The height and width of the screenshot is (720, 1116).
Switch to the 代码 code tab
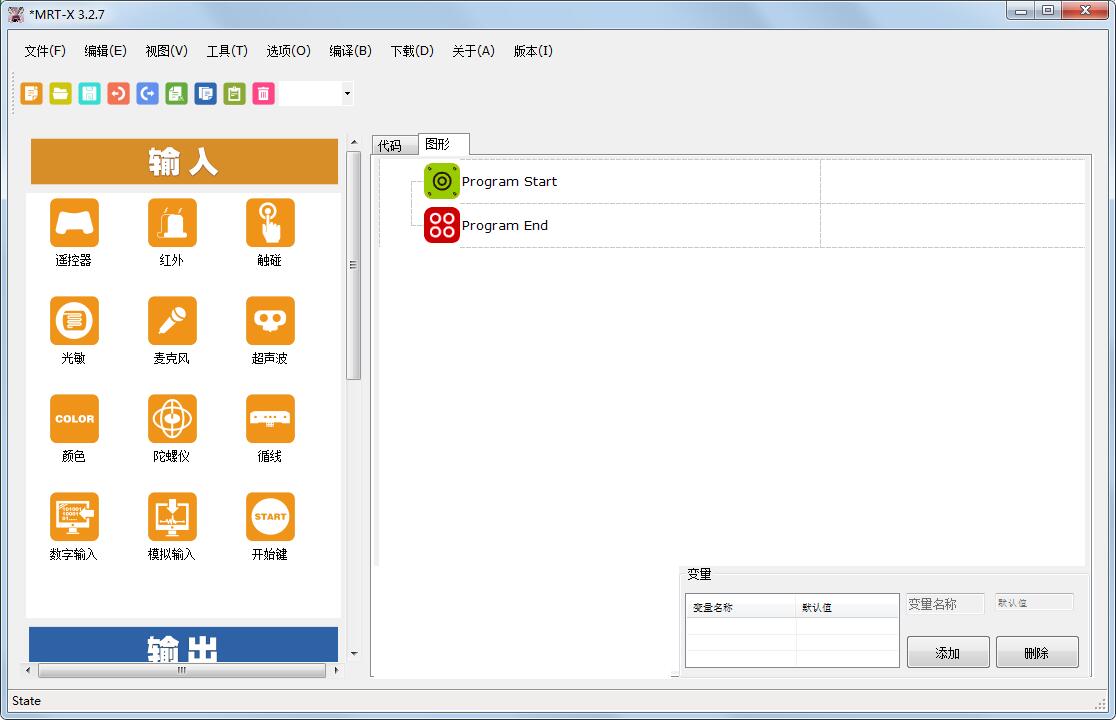(x=395, y=145)
